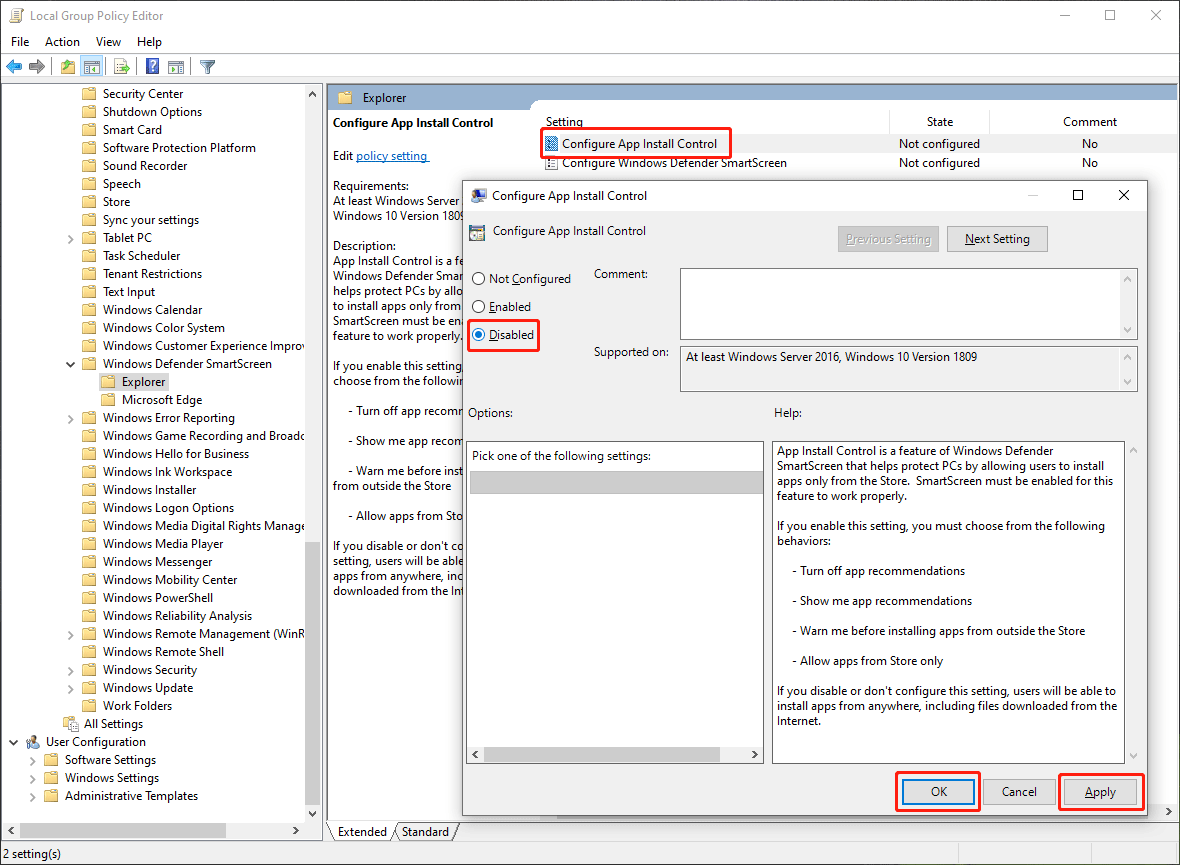Open the Action menu

pos(62,42)
